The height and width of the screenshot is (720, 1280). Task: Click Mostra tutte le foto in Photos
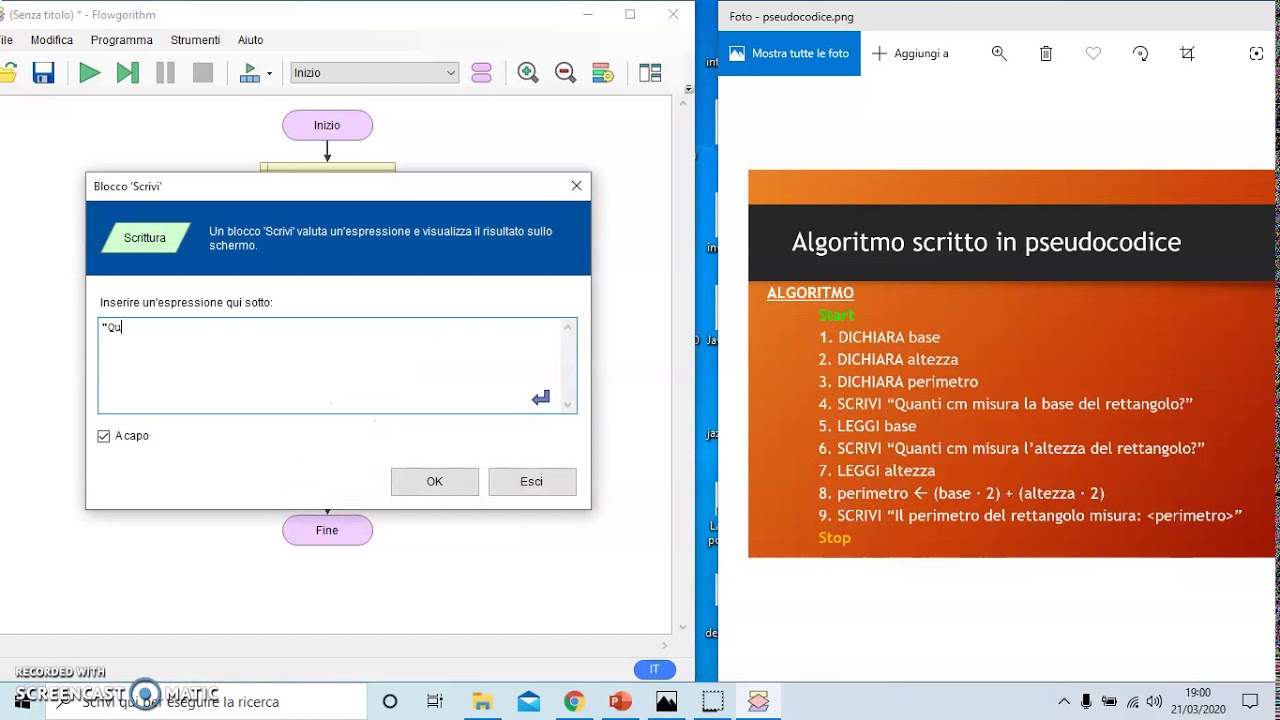point(789,53)
